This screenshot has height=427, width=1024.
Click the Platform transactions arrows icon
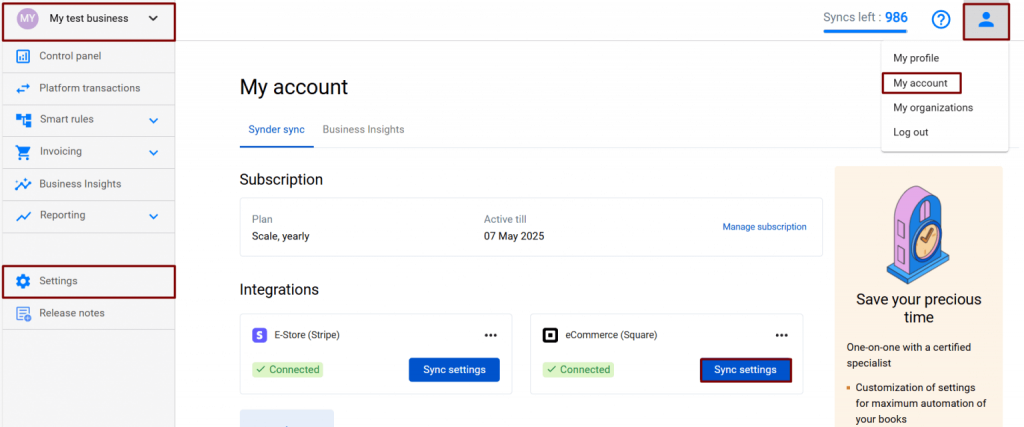coord(23,88)
